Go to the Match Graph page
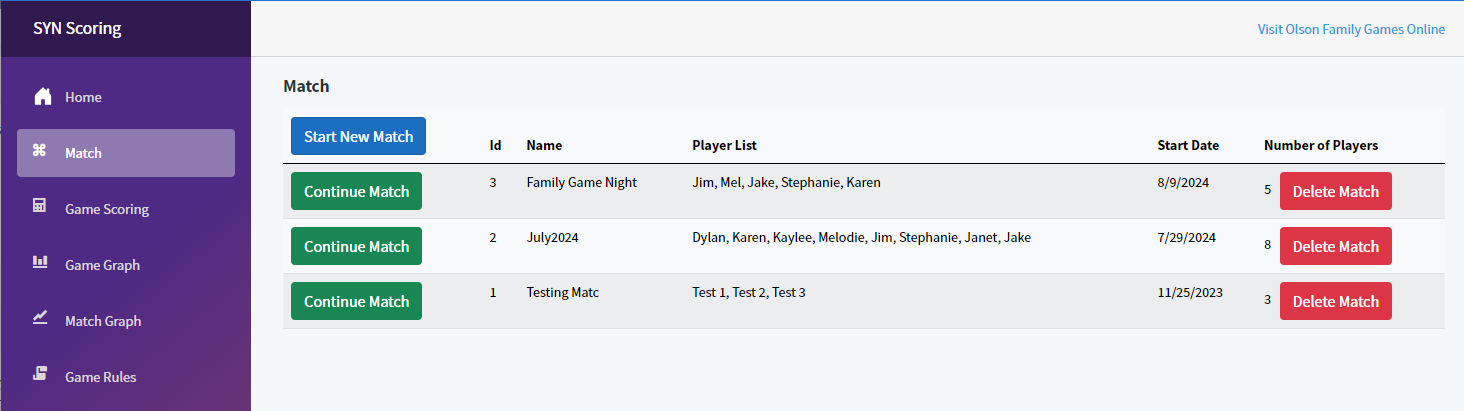 point(103,321)
